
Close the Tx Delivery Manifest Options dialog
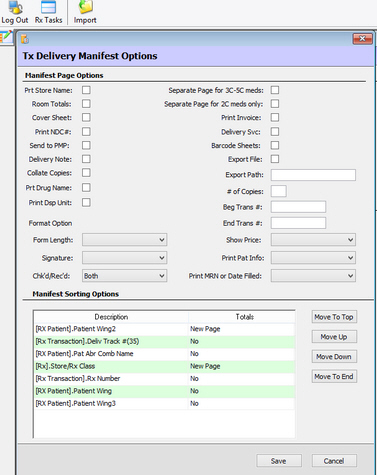coord(362,39)
